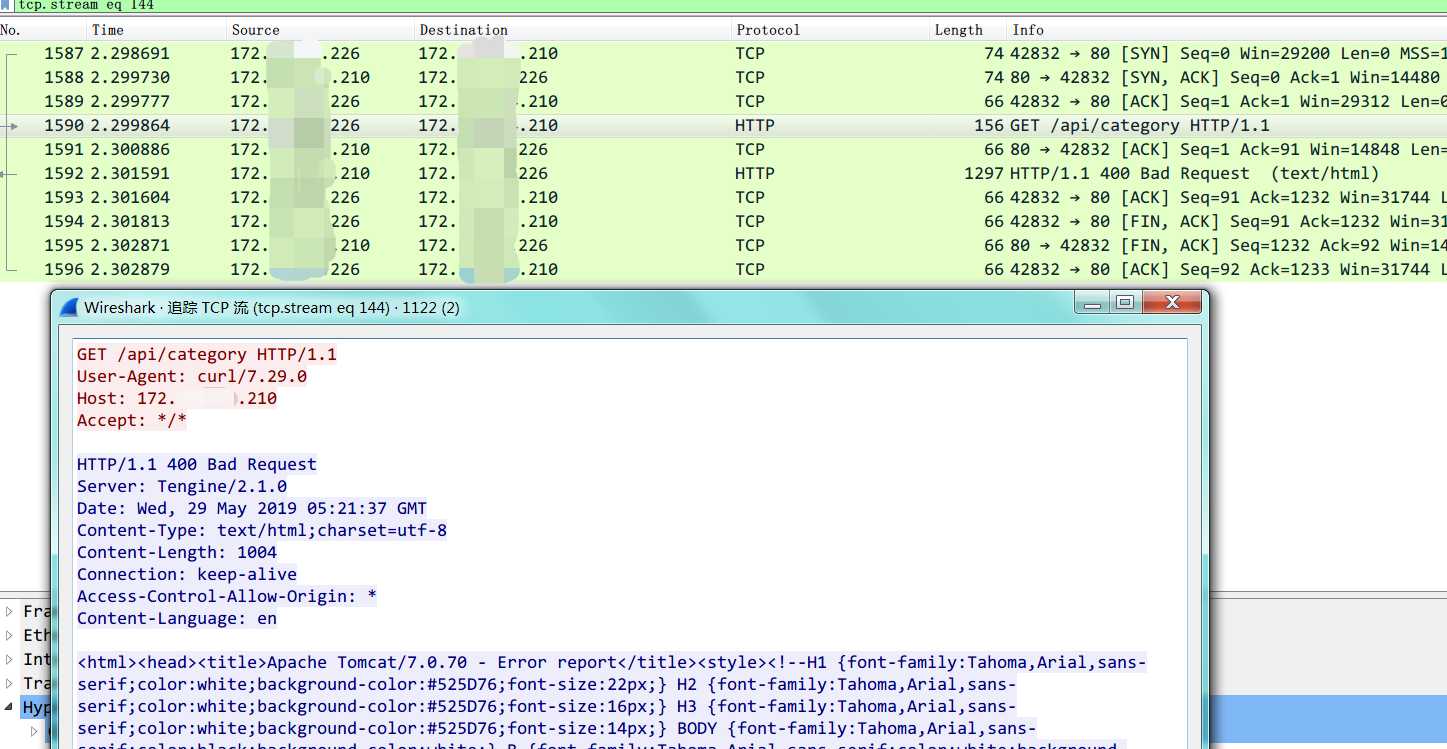Select packet 1588 with the [SYN, ACK] info
This screenshot has width=1447, height=749.
pyautogui.click(x=723, y=77)
